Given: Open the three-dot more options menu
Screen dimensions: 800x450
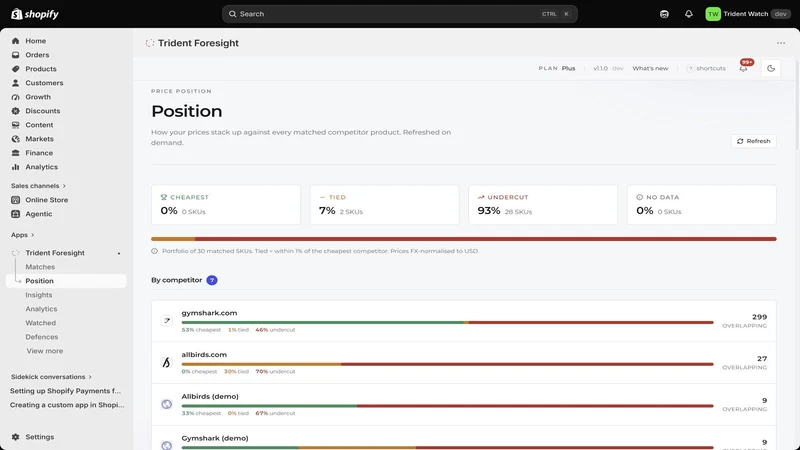Looking at the screenshot, I should 781,43.
